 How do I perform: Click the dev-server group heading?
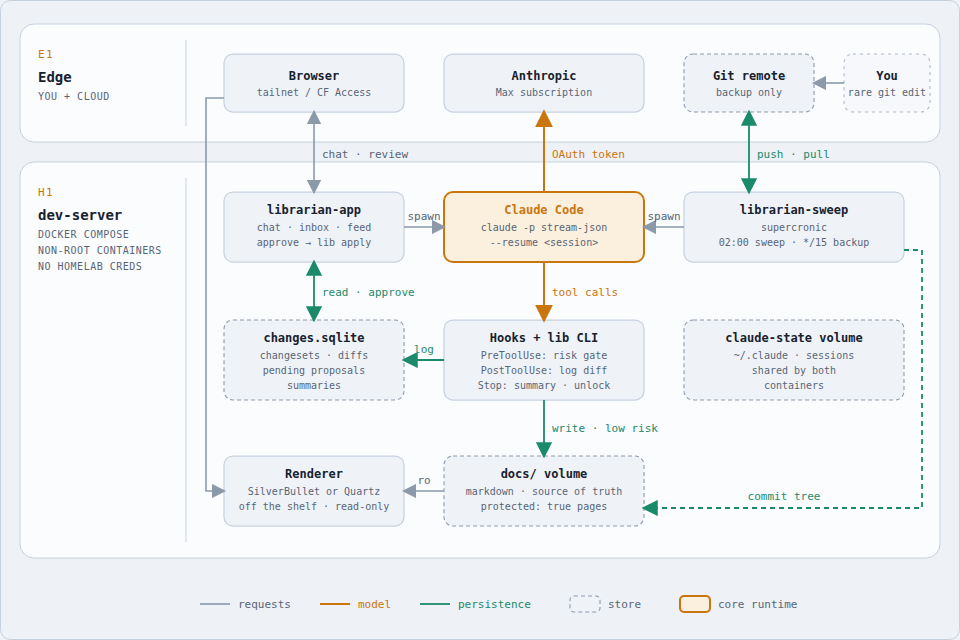pyautogui.click(x=80, y=215)
